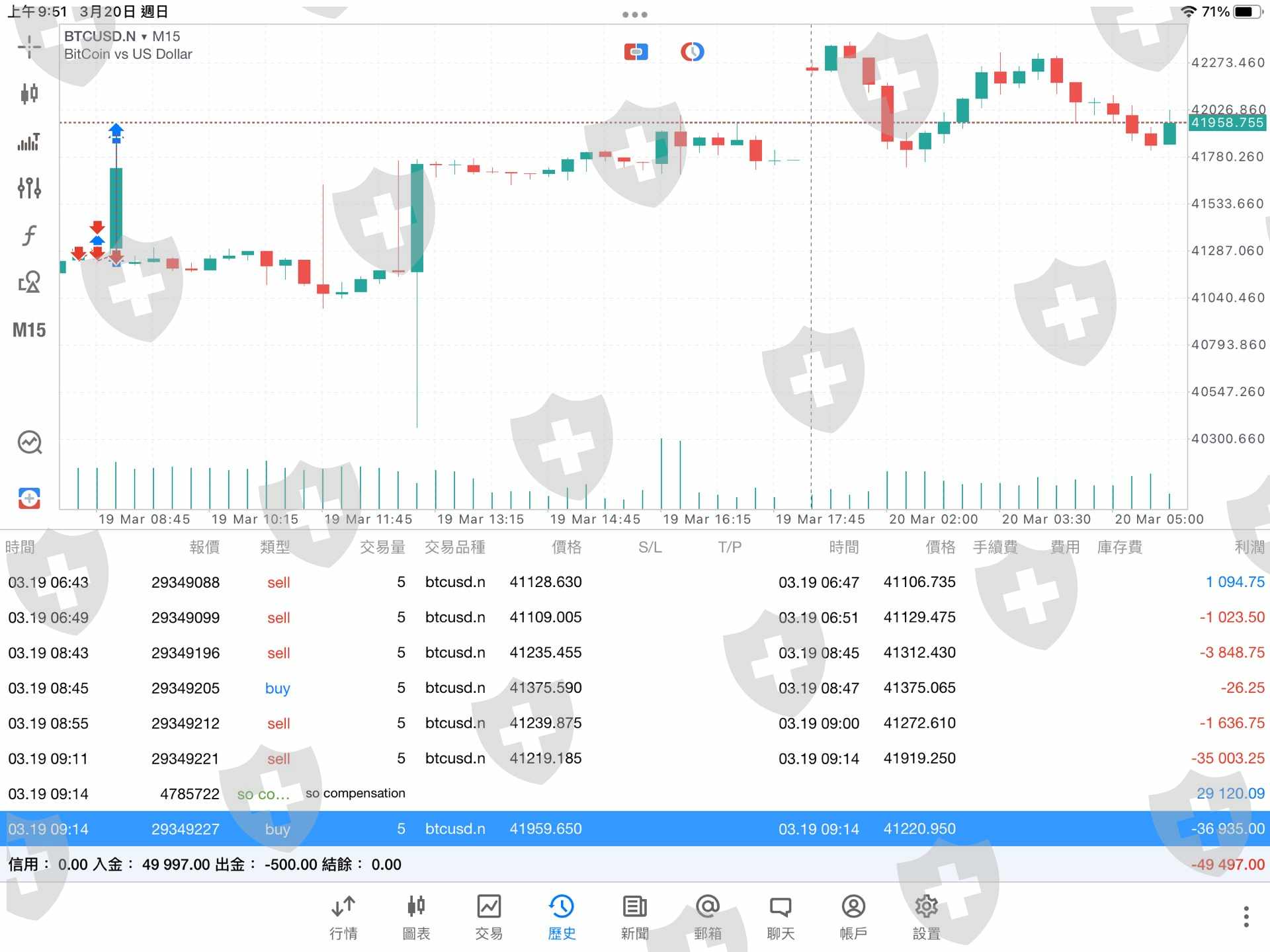Open the indicators function icon

pyautogui.click(x=29, y=235)
